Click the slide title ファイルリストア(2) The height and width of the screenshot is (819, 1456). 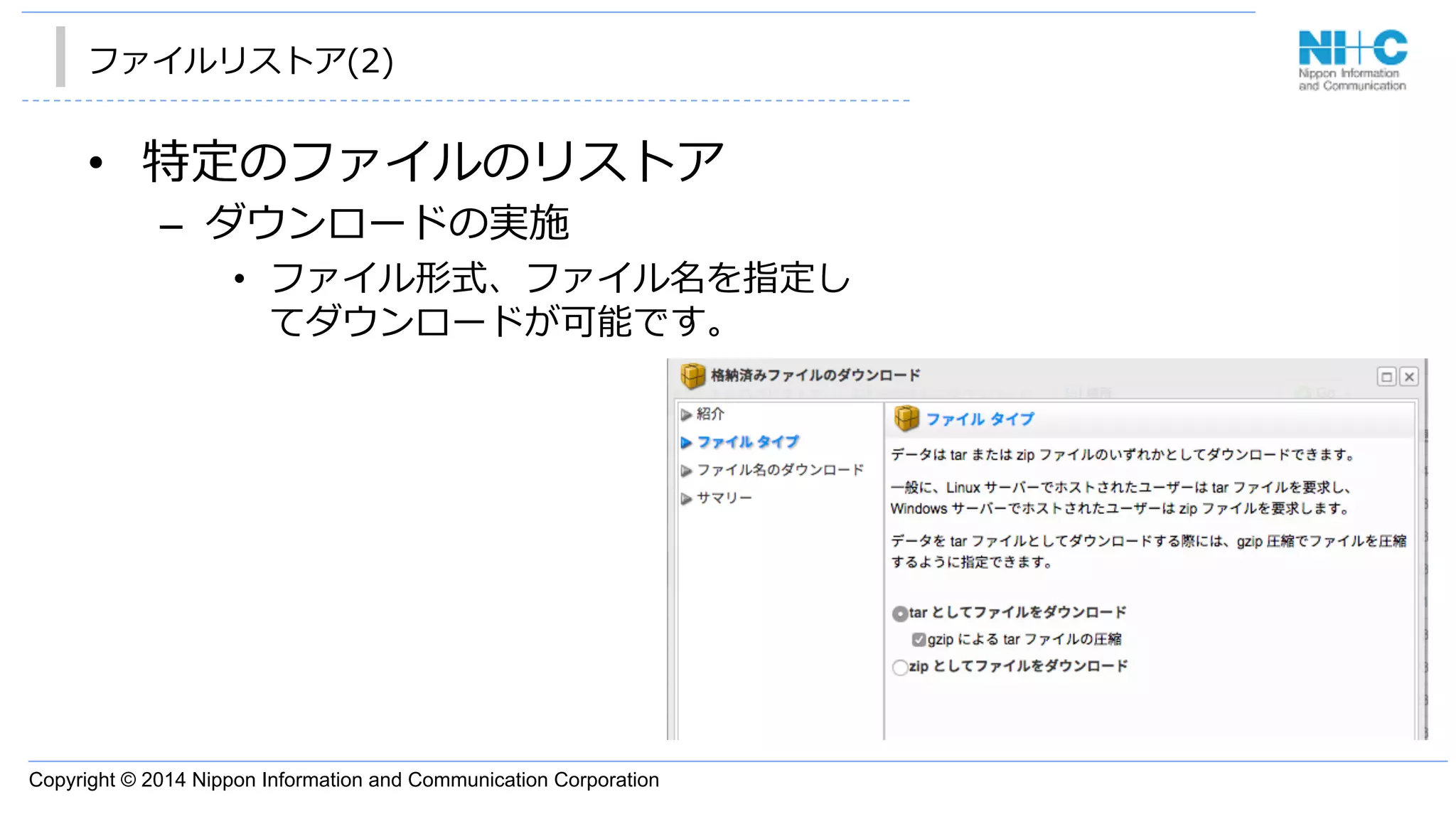[x=240, y=60]
